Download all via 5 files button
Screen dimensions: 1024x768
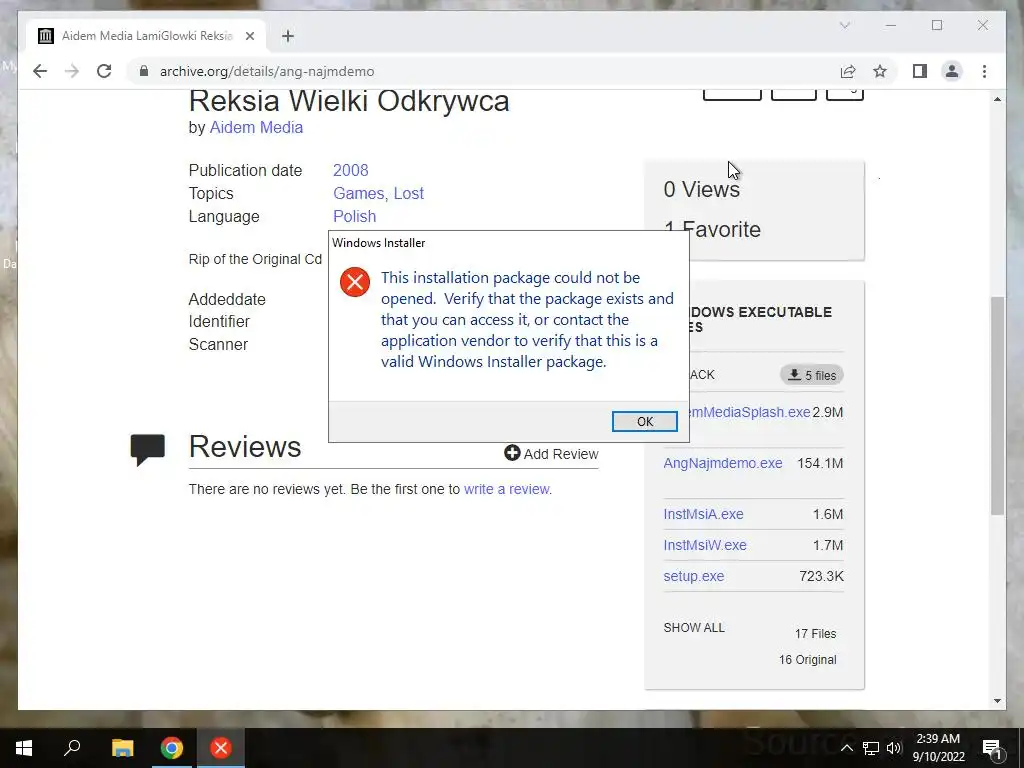click(812, 375)
